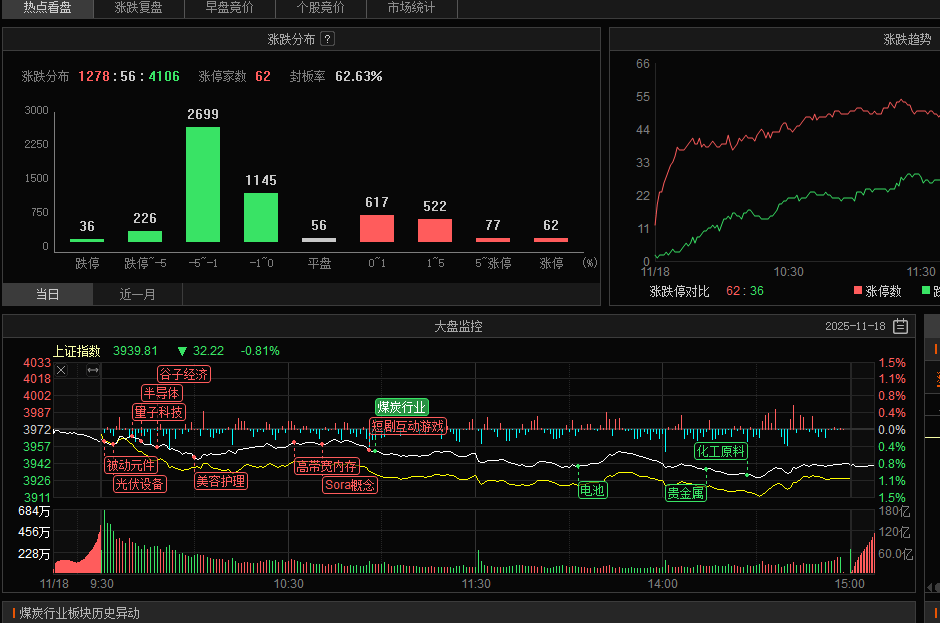
Task: Select the 半导体 sector marker
Action: point(161,393)
